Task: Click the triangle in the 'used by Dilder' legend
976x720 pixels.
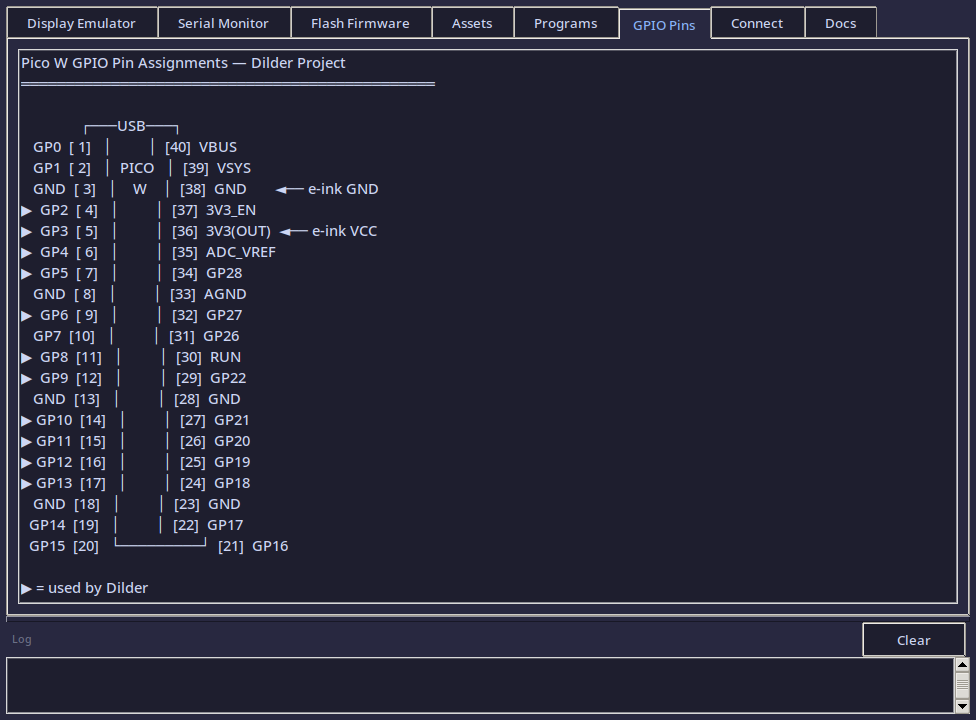Action: [x=27, y=588]
